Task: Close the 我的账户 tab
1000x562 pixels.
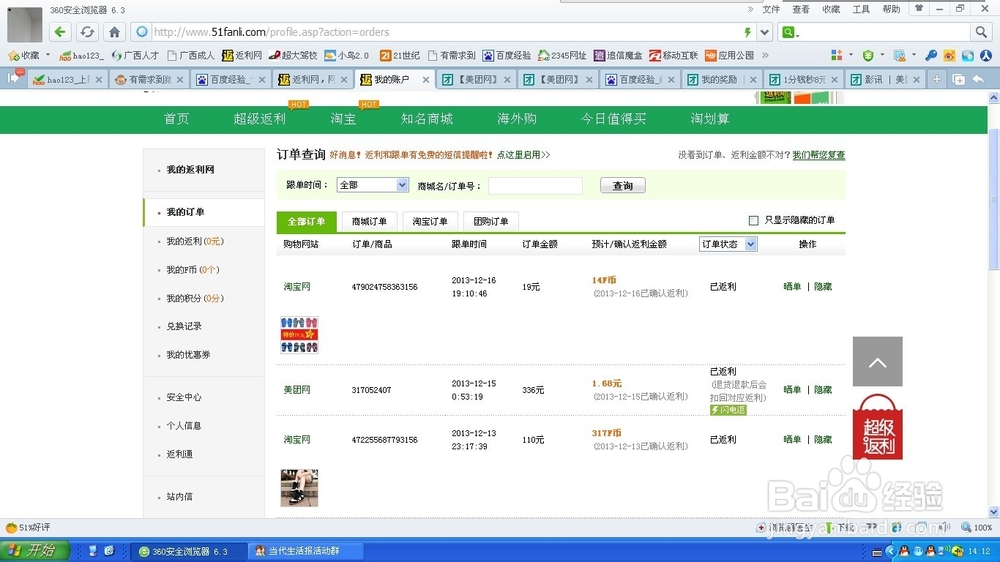Action: click(425, 80)
